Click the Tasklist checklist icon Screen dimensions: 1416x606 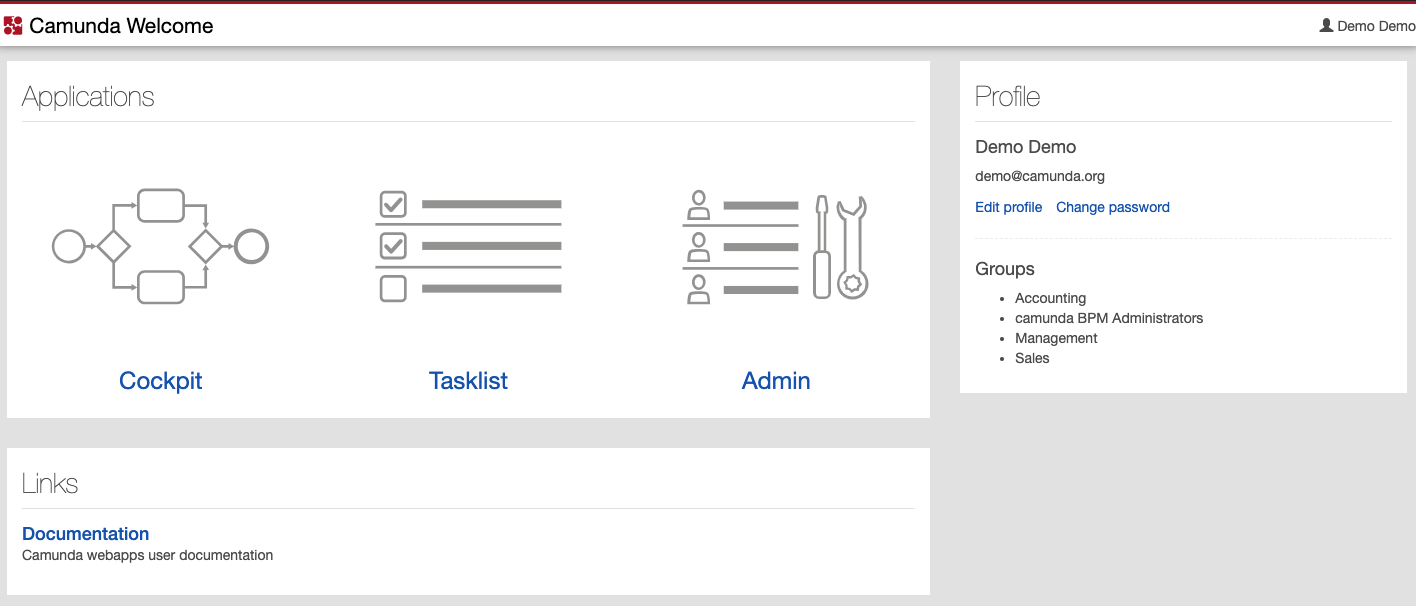(x=468, y=246)
